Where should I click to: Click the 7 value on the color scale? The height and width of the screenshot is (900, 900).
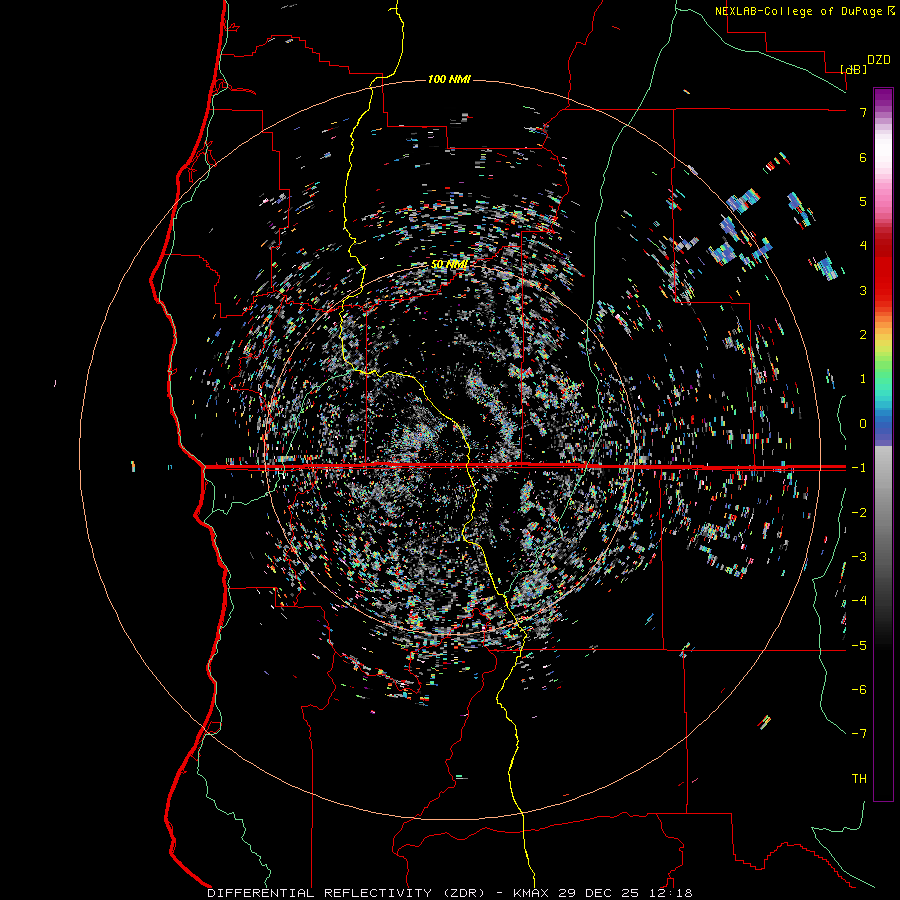click(x=863, y=112)
